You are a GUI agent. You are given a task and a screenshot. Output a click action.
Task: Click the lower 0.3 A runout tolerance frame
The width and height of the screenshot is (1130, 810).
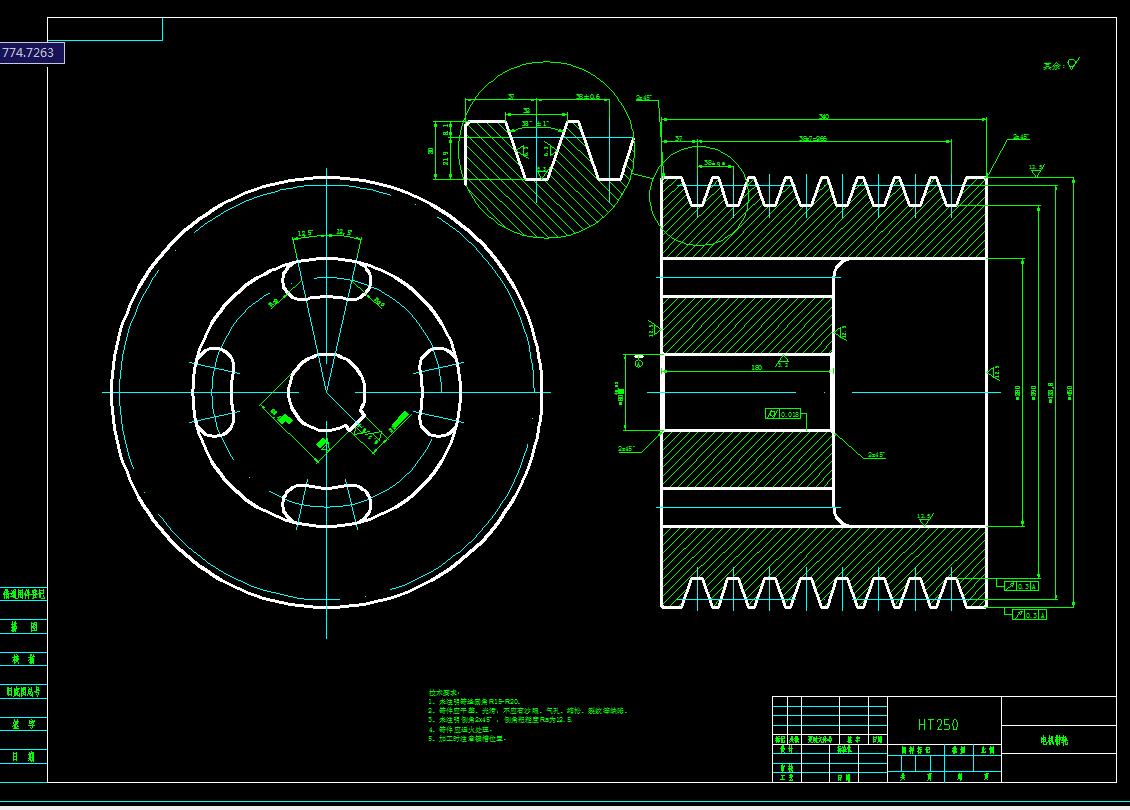pos(1029,615)
